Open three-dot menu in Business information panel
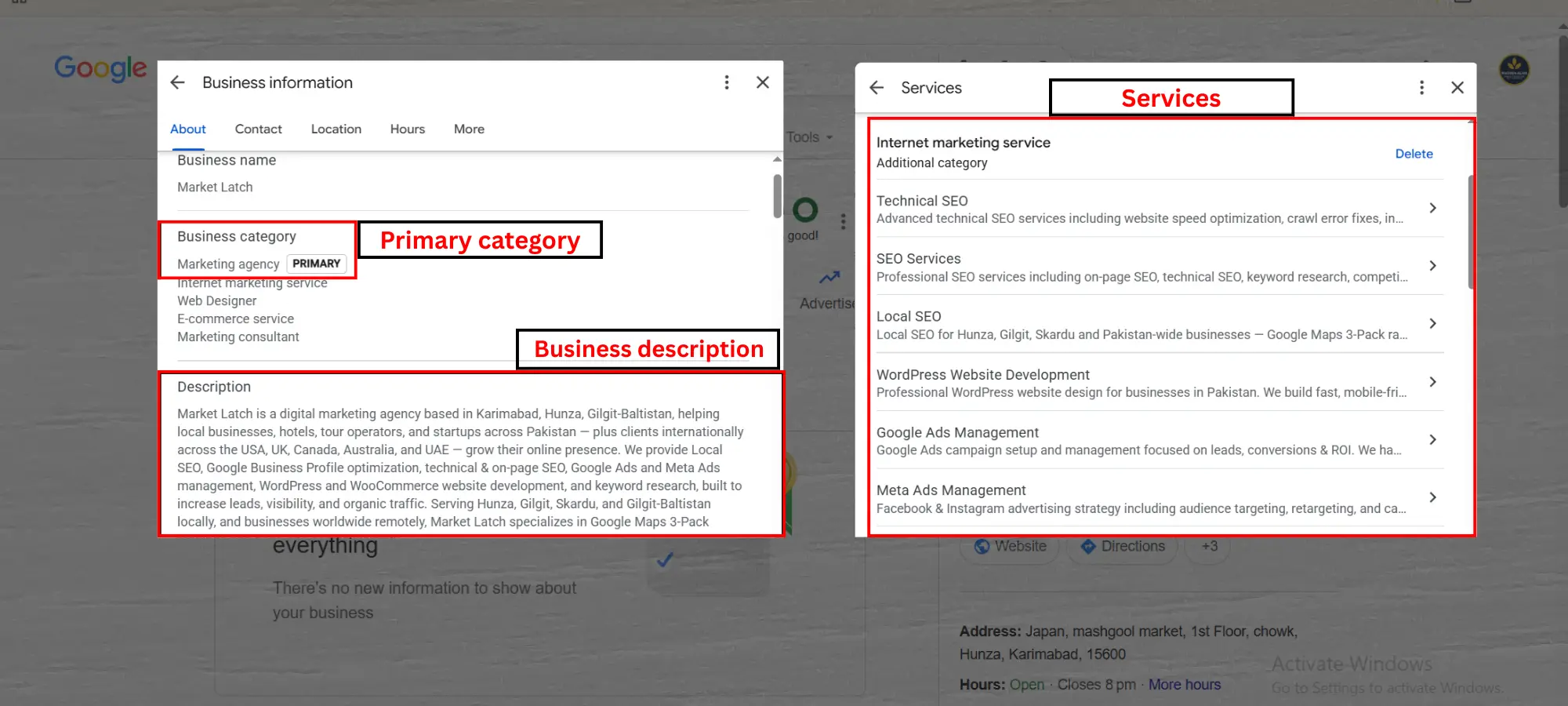 coord(727,82)
